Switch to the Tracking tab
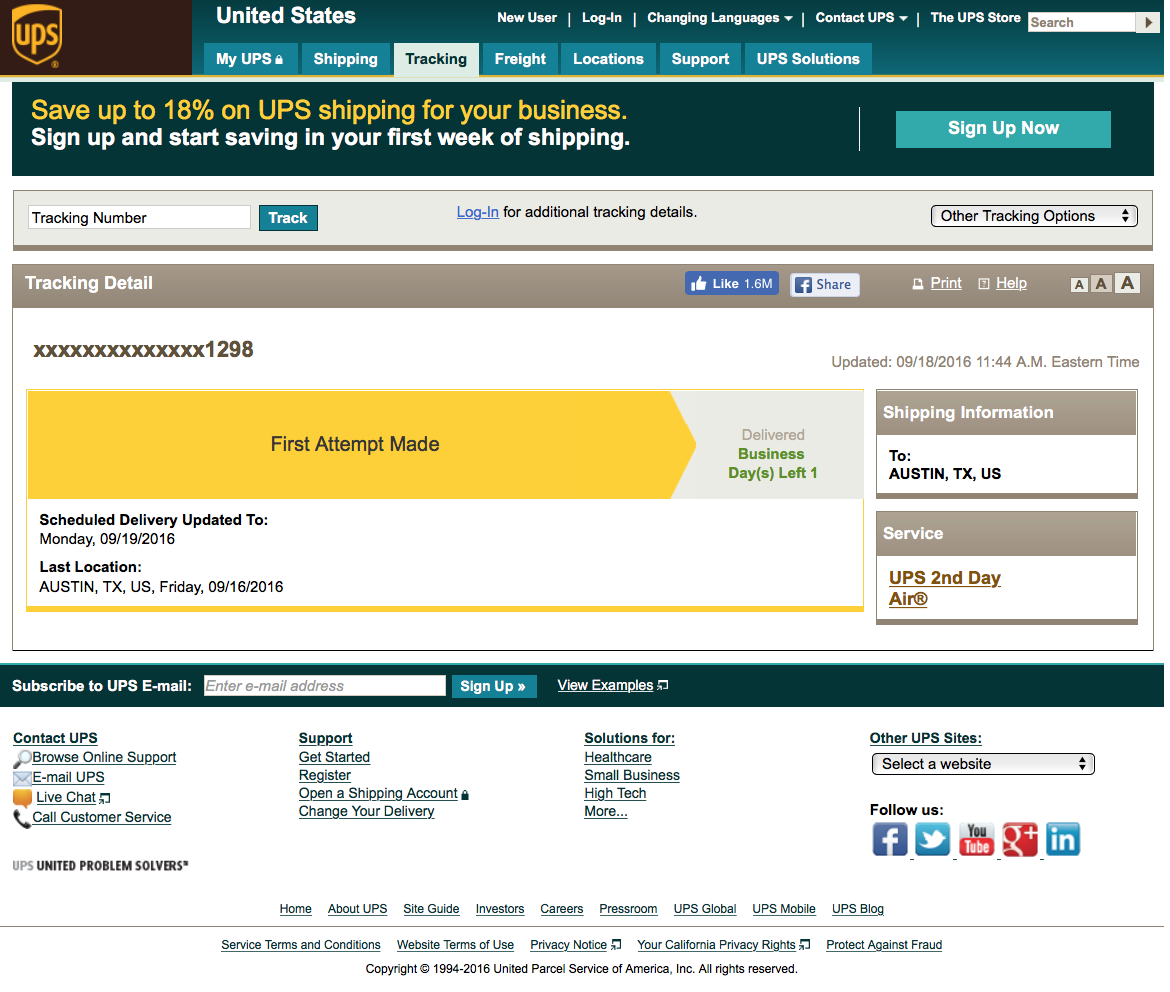Image resolution: width=1170 pixels, height=992 pixels. tap(436, 59)
